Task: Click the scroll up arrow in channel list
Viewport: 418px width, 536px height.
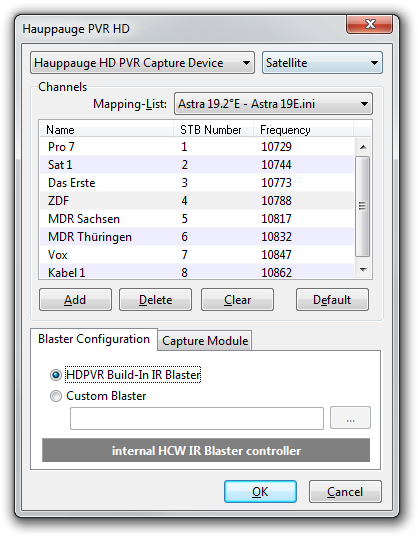Action: click(363, 147)
